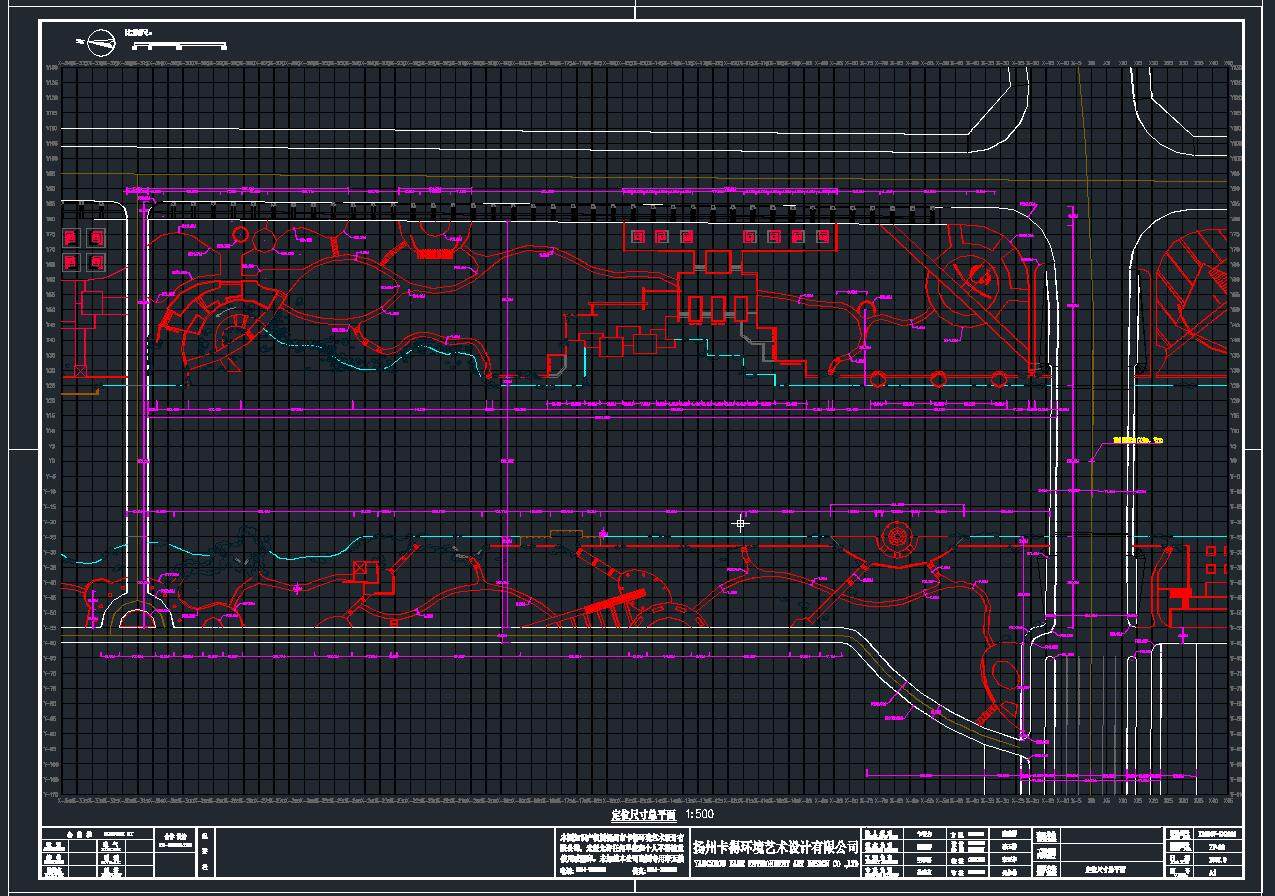Click the circular fountain symbol on the lower path
Image resolution: width=1275 pixels, height=896 pixels.
[x=896, y=539]
